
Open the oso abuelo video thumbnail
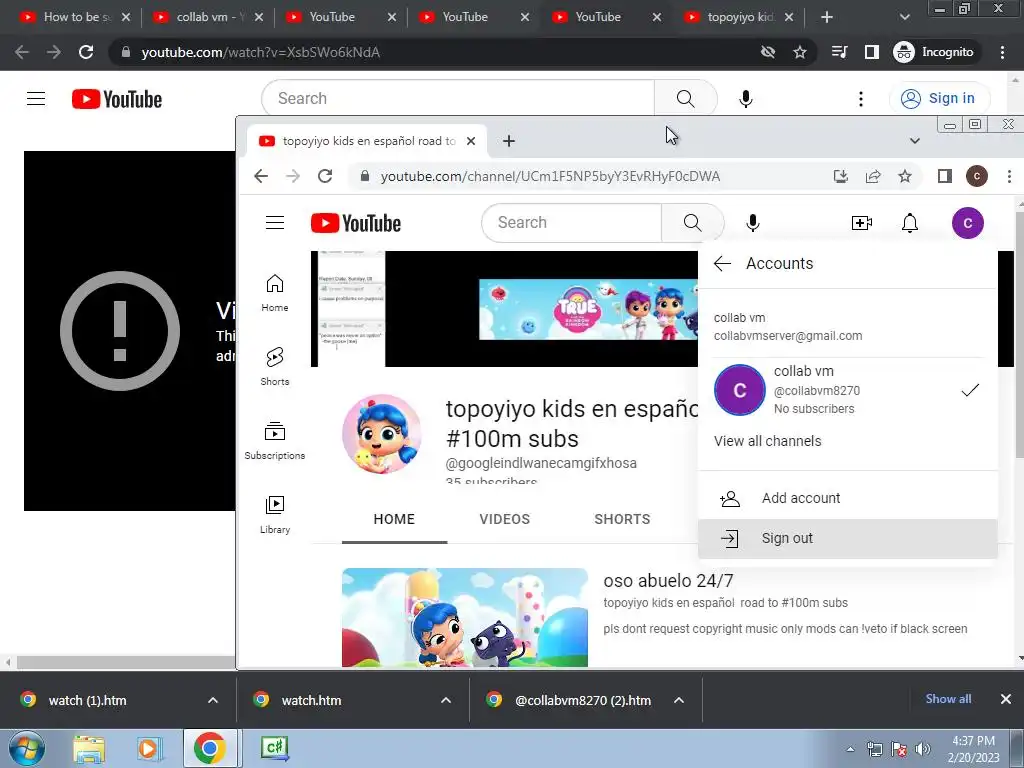pyautogui.click(x=465, y=618)
